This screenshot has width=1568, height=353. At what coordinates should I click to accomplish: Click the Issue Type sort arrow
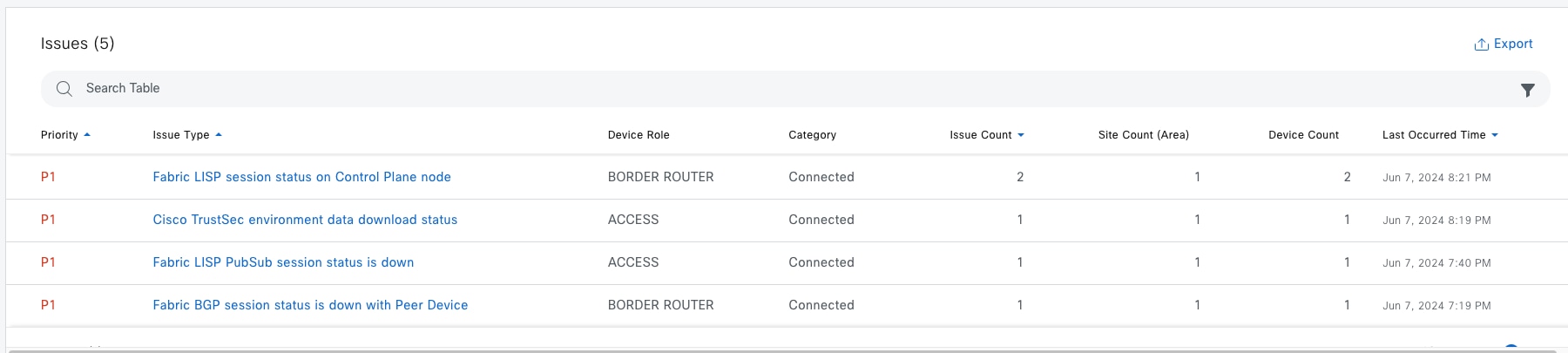219,135
